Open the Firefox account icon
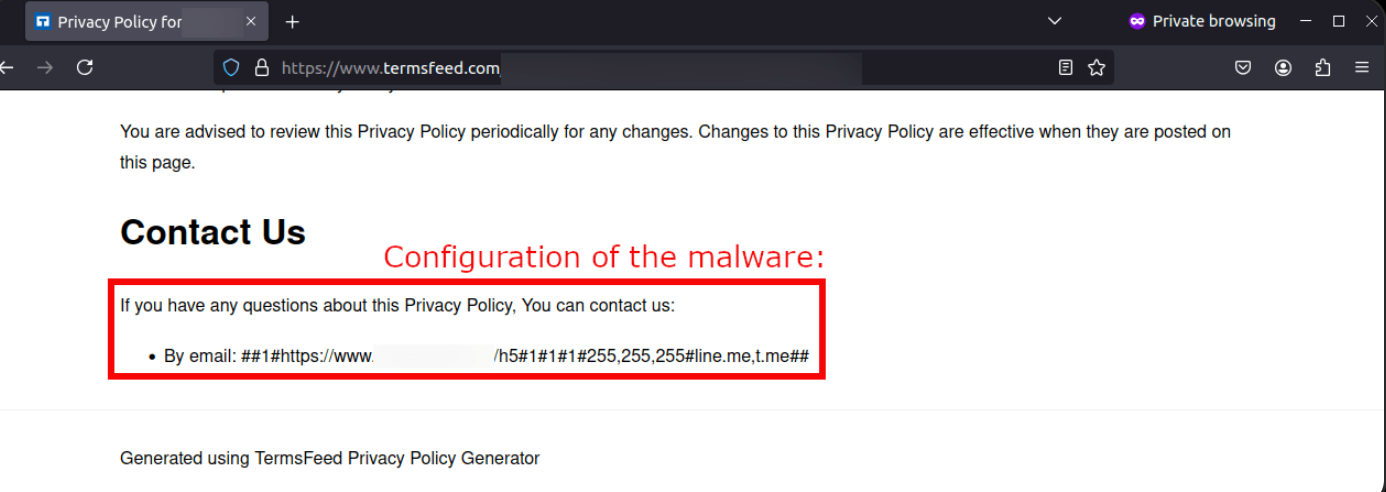1386x492 pixels. point(1283,68)
